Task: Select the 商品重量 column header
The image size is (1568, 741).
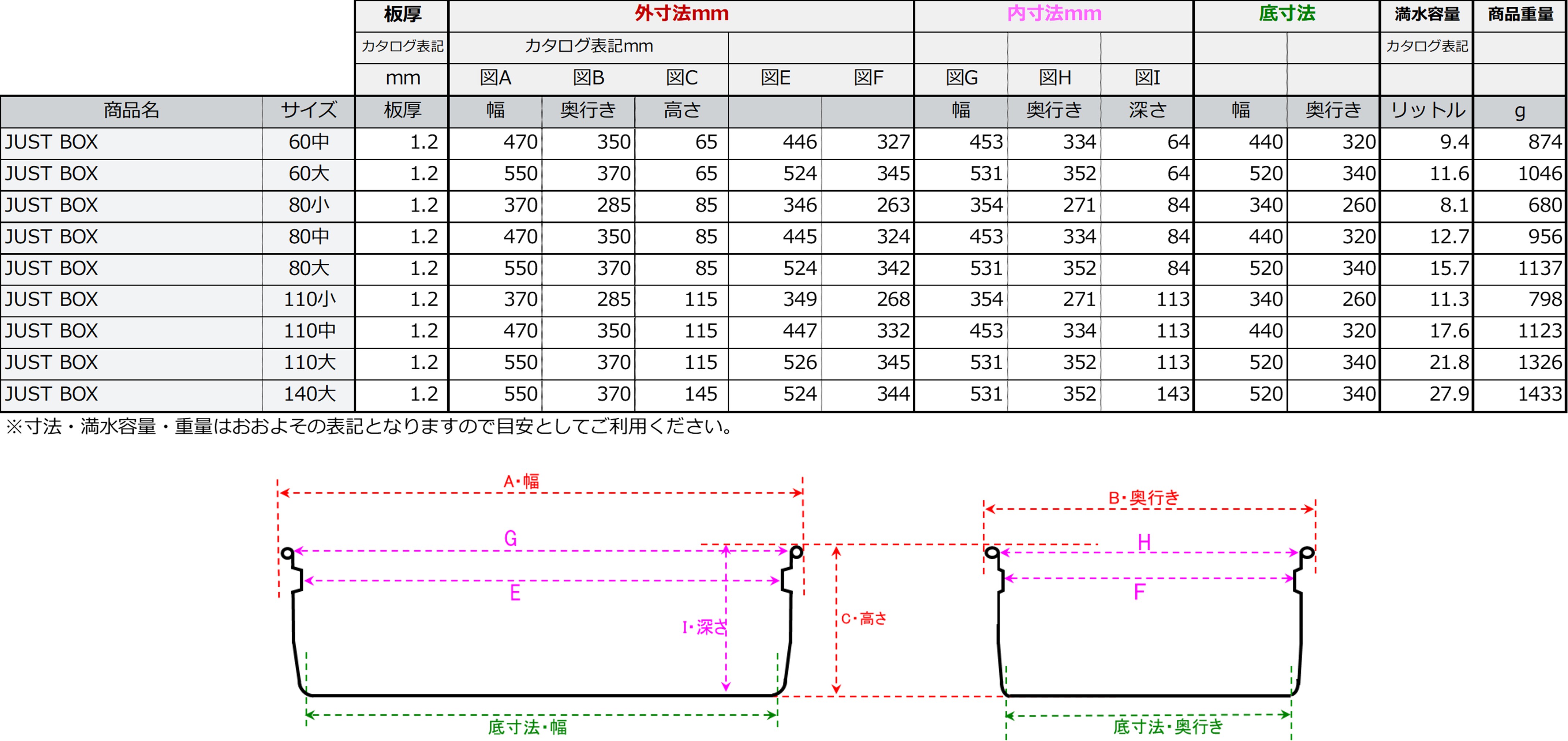Action: click(x=1520, y=14)
